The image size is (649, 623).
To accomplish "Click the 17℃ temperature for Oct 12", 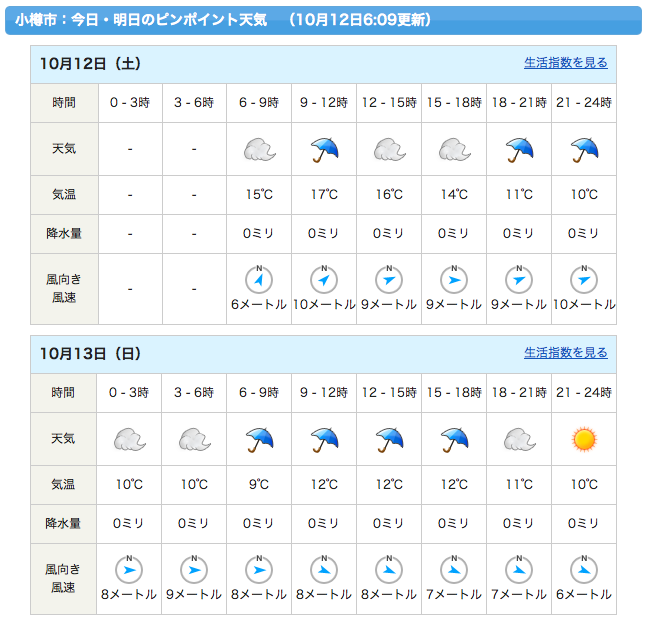I will pyautogui.click(x=324, y=194).
